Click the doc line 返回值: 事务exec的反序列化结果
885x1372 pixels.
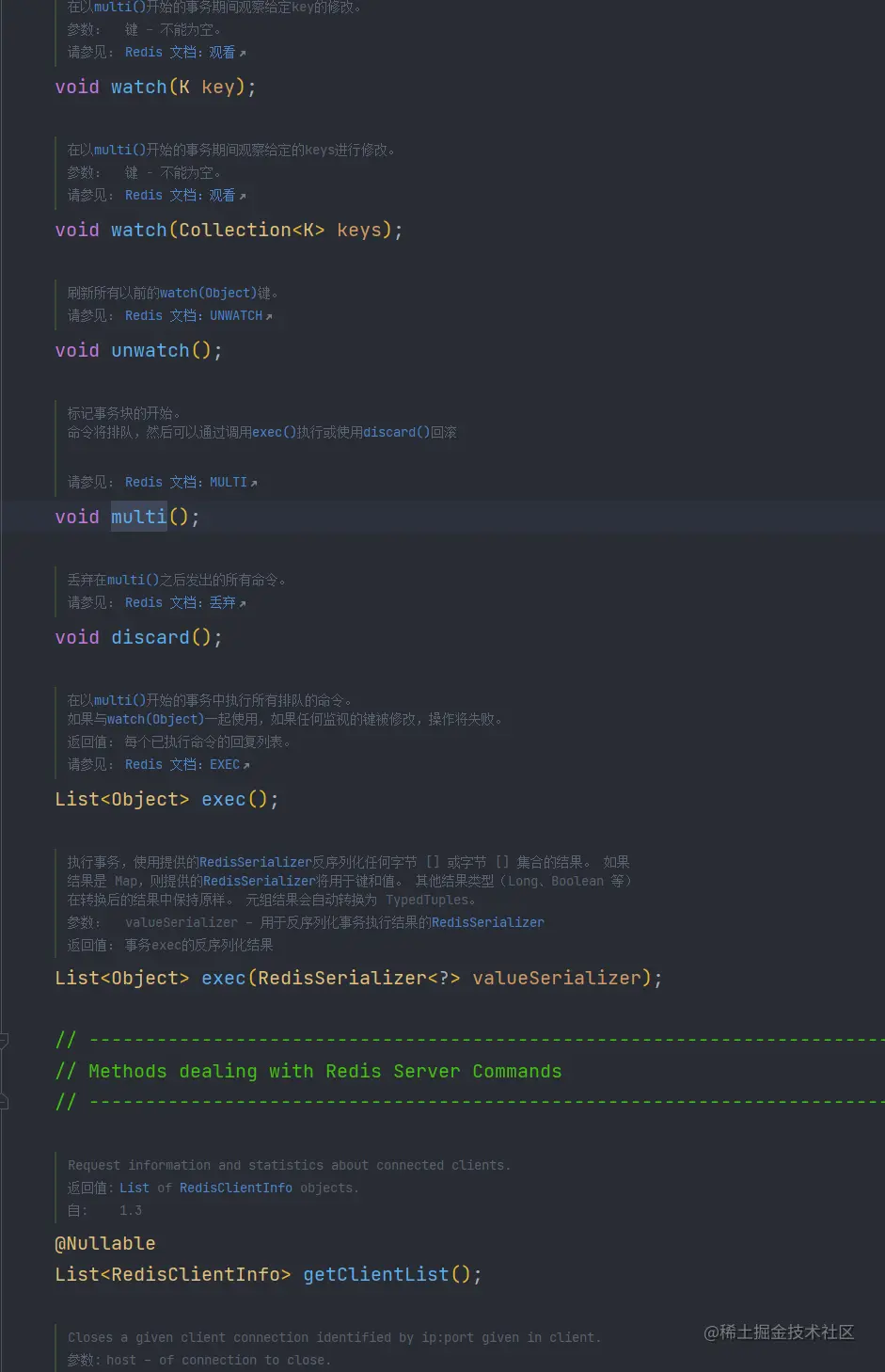(x=170, y=946)
